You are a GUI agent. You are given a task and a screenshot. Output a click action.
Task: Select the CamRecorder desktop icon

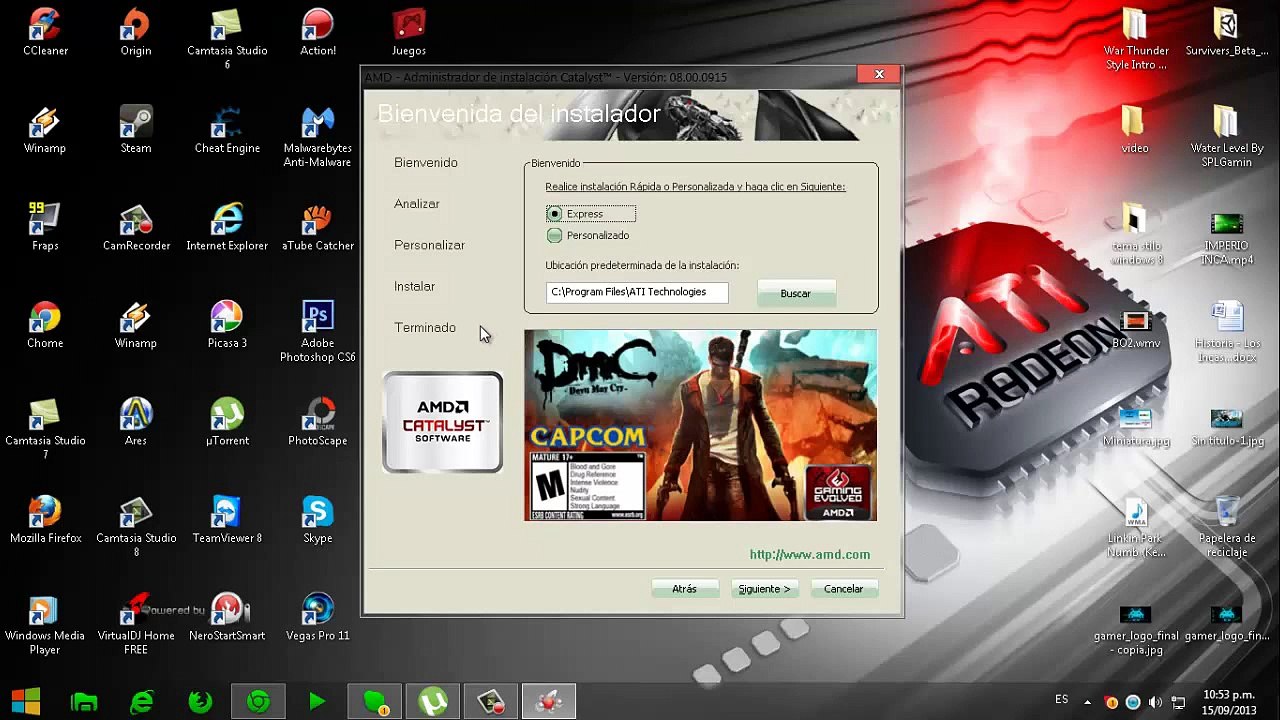coord(136,227)
